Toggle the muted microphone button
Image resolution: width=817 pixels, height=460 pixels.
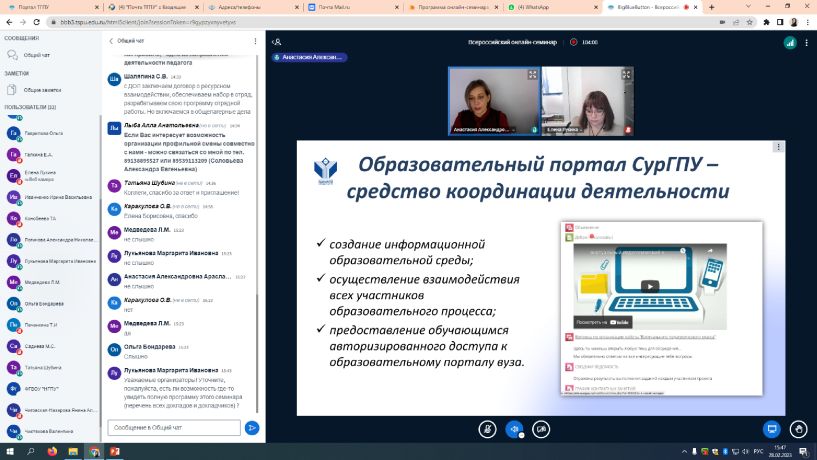coord(487,429)
